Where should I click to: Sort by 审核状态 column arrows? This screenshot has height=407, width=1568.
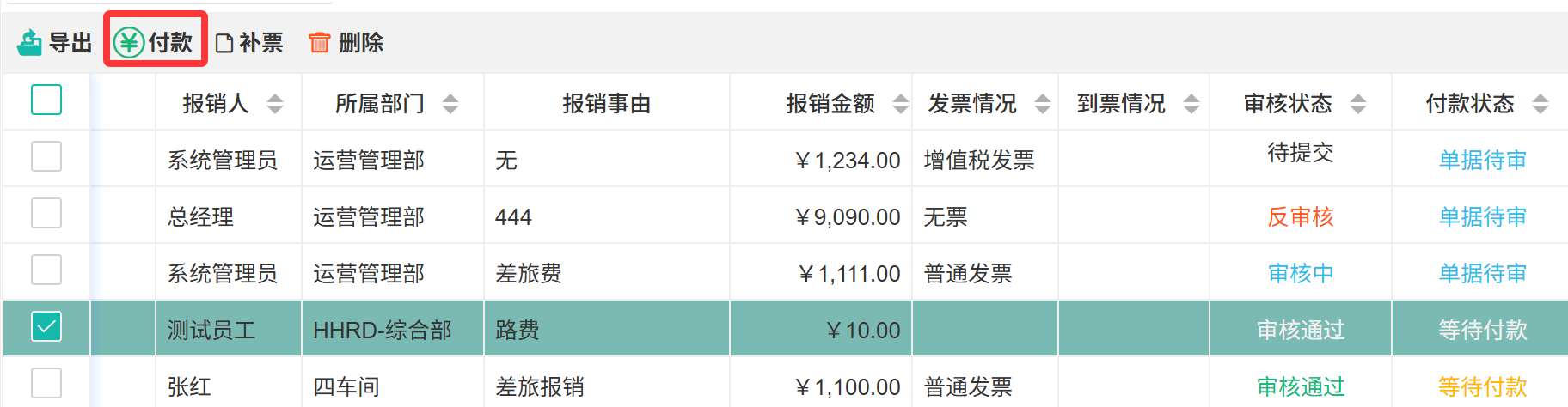(1358, 104)
